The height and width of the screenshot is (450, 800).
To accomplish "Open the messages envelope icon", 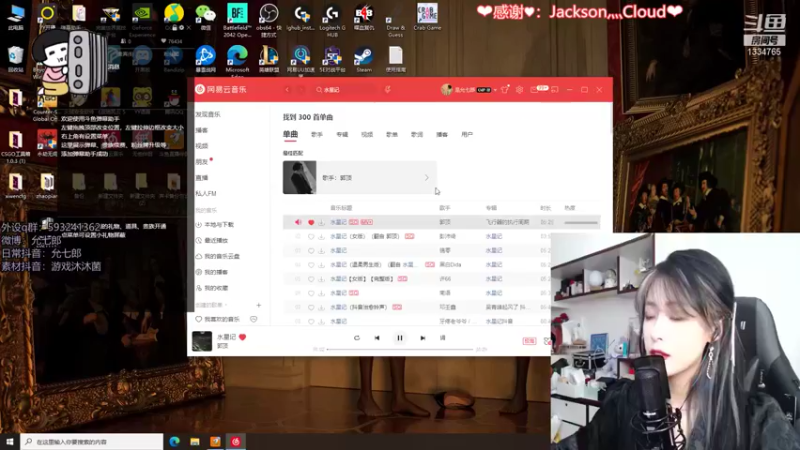I will [534, 90].
